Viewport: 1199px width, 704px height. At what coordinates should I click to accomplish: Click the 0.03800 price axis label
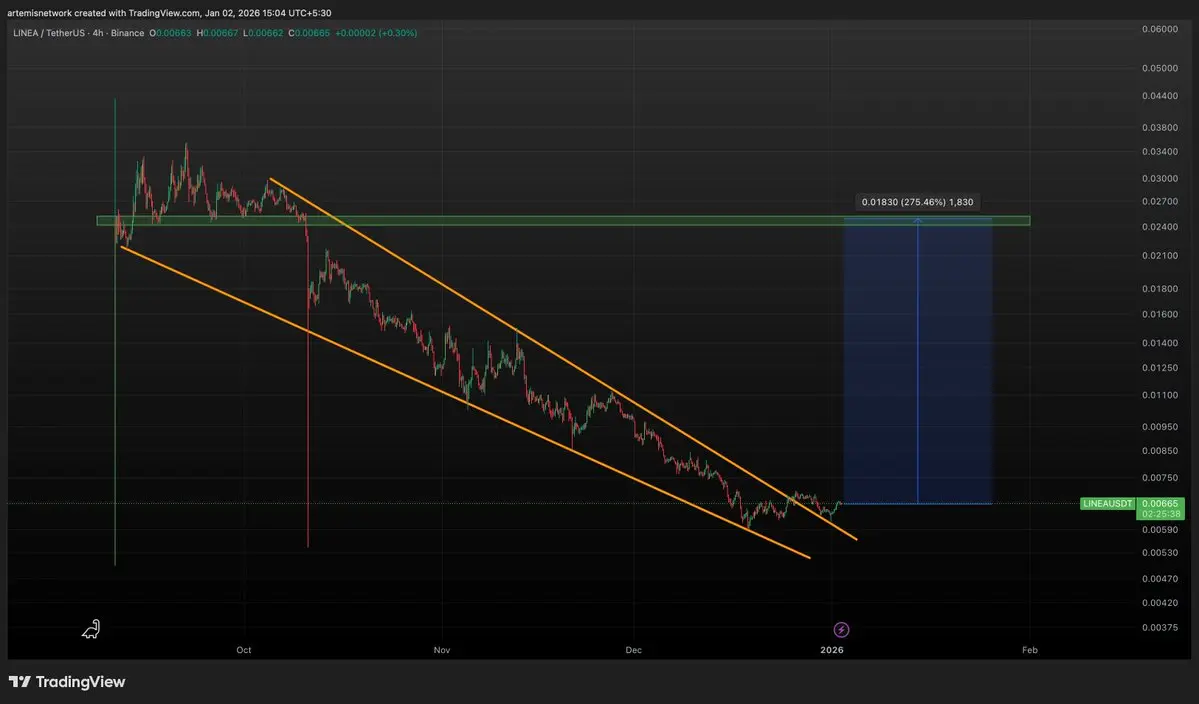pyautogui.click(x=1160, y=128)
